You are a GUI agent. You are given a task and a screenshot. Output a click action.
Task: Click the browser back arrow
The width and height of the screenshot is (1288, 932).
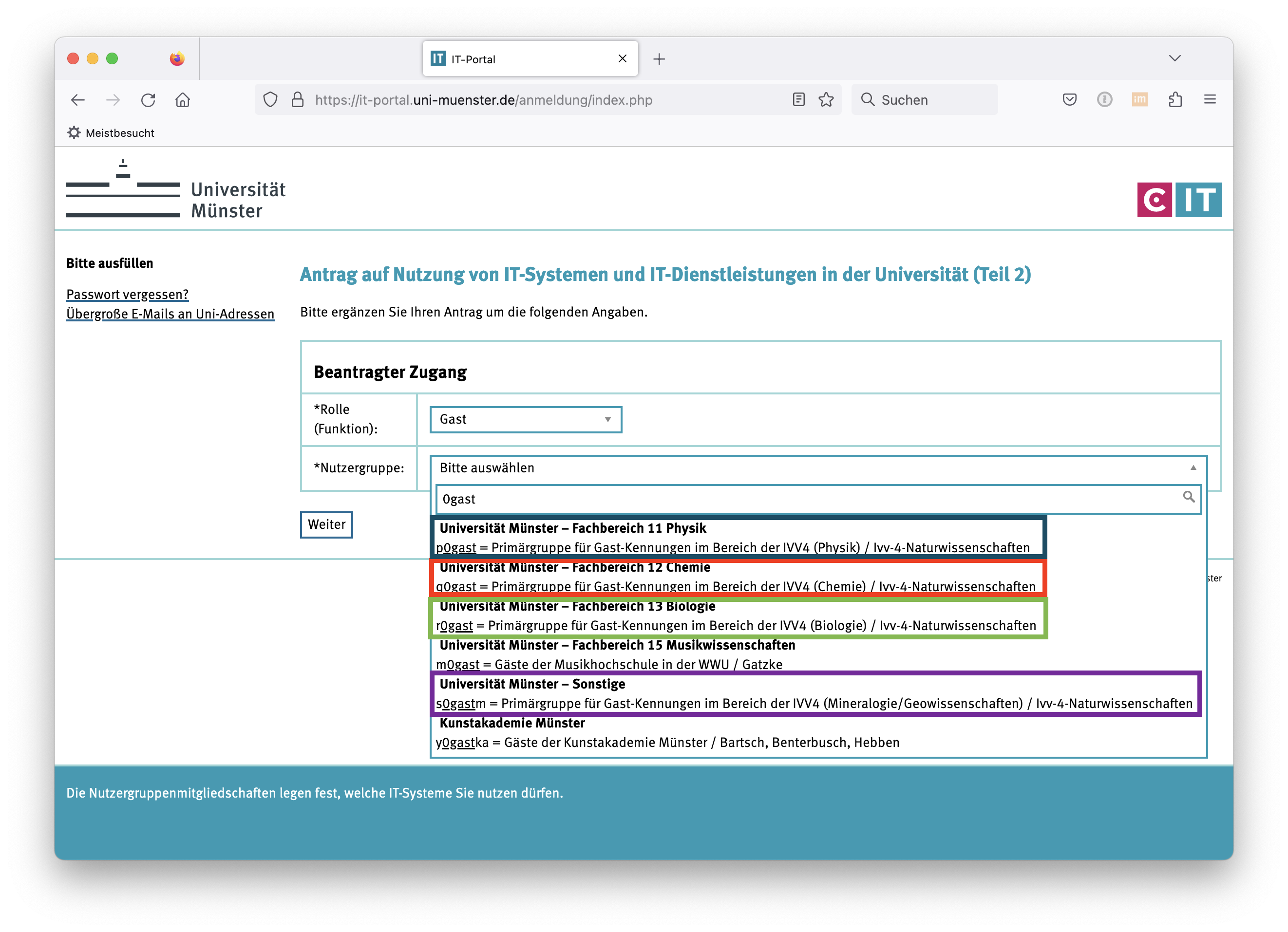pyautogui.click(x=78, y=100)
